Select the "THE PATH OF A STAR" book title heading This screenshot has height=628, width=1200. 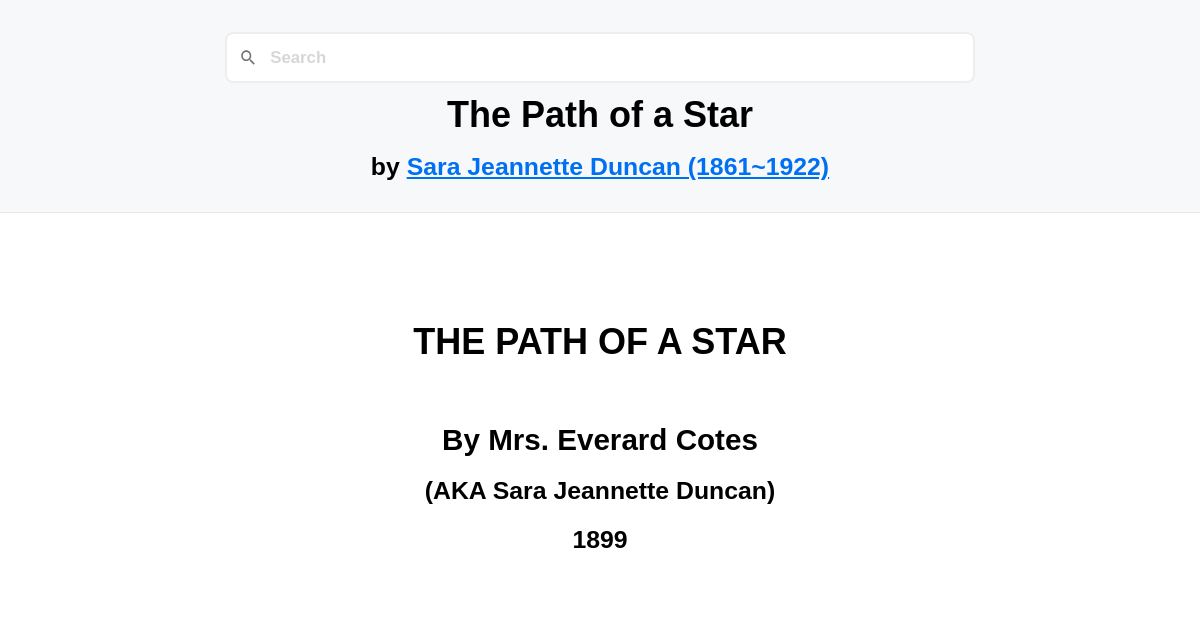pyautogui.click(x=599, y=341)
